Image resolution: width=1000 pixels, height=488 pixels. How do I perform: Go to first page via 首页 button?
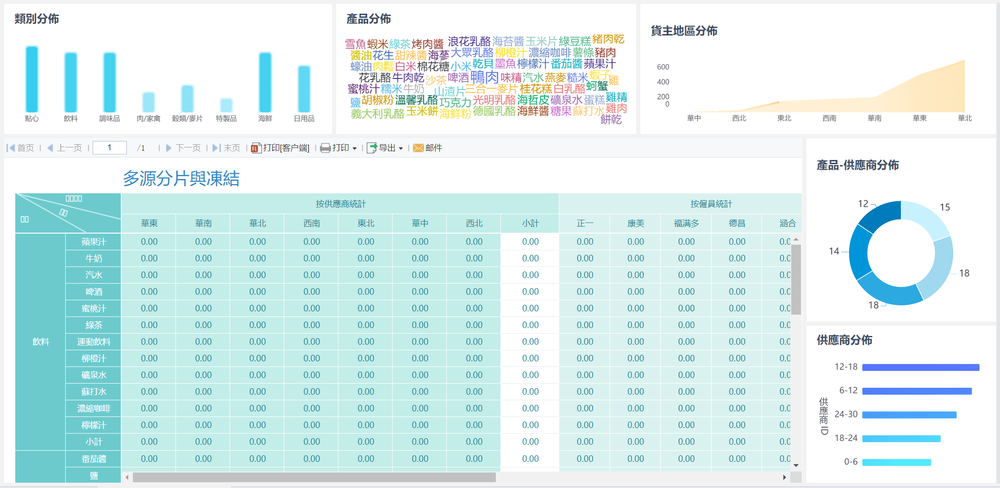(20, 148)
